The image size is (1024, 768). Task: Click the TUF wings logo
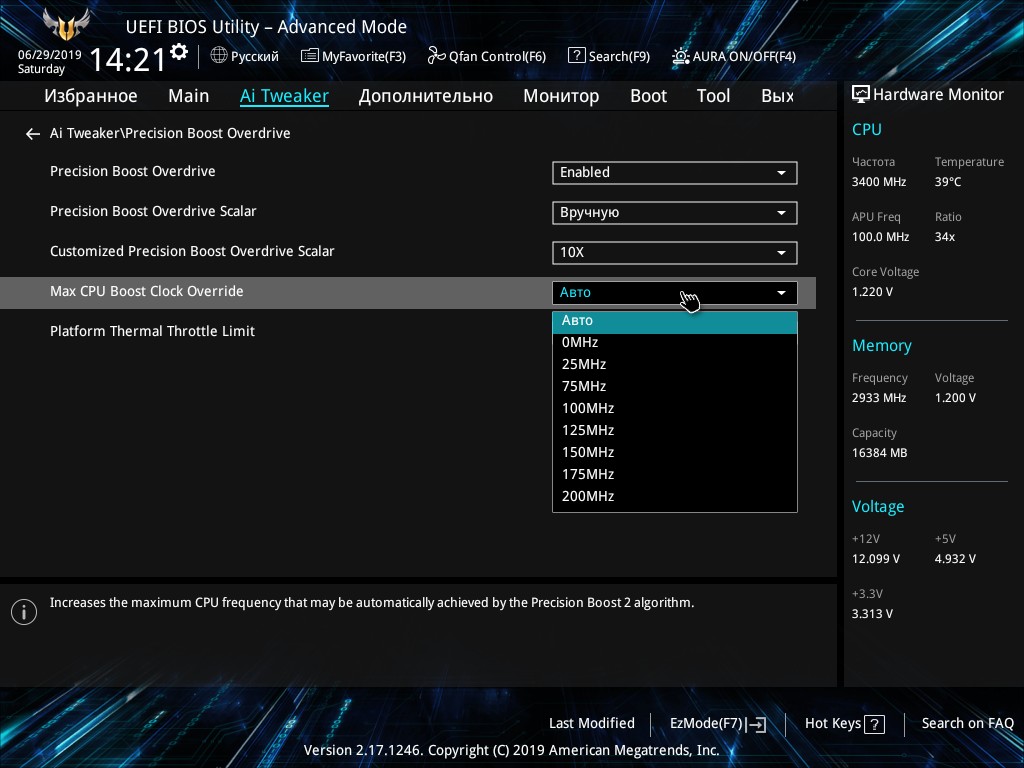click(x=65, y=25)
